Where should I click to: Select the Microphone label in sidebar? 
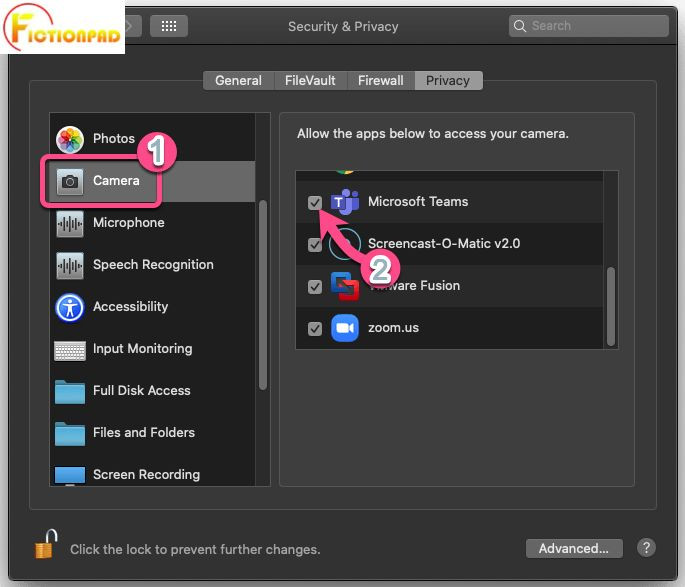pyautogui.click(x=129, y=222)
